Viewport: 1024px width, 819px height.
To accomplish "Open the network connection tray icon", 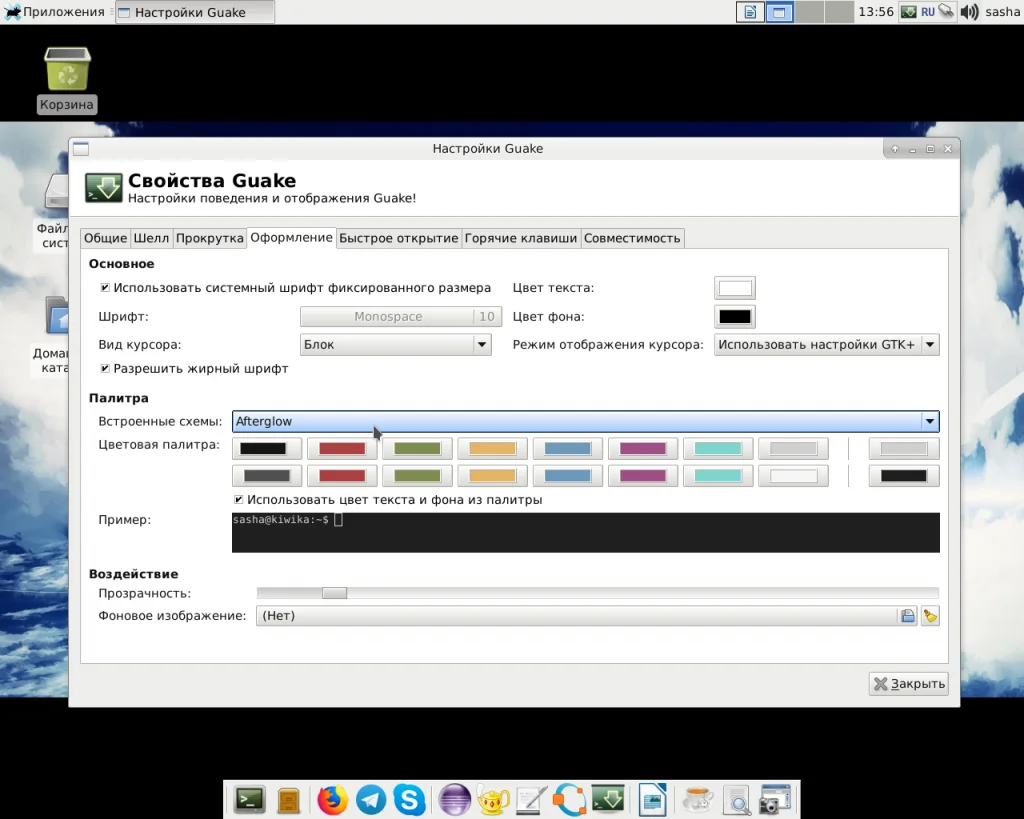I will point(946,12).
